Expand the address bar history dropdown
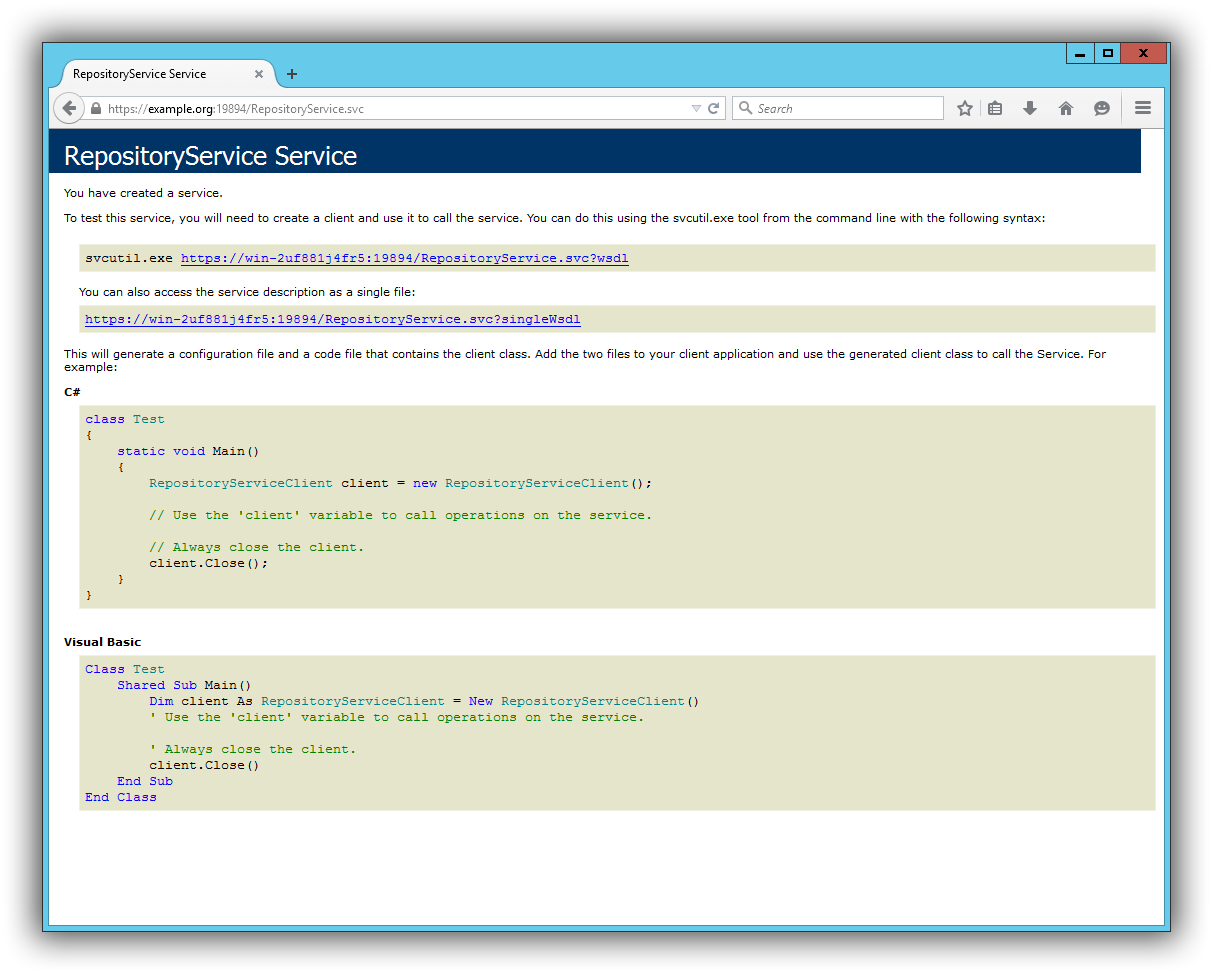 [x=696, y=109]
